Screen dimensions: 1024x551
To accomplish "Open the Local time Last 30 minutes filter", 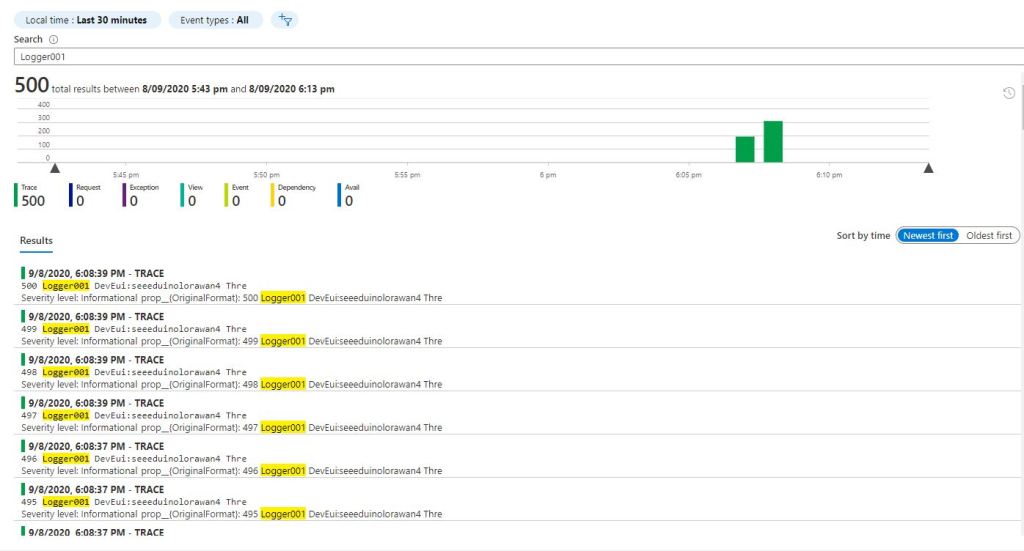I will [x=86, y=20].
